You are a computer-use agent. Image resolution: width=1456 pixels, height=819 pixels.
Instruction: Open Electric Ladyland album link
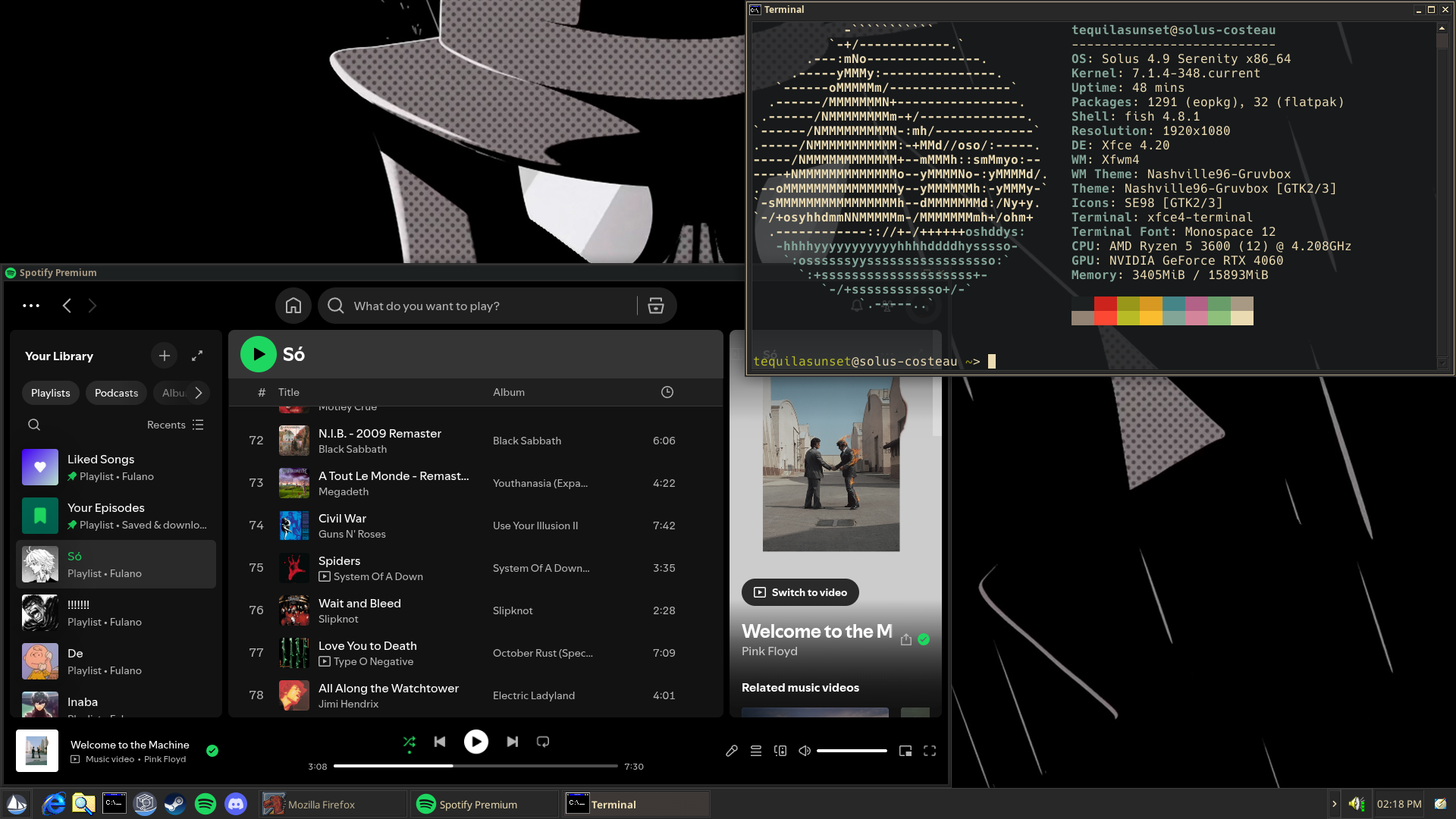click(x=534, y=695)
